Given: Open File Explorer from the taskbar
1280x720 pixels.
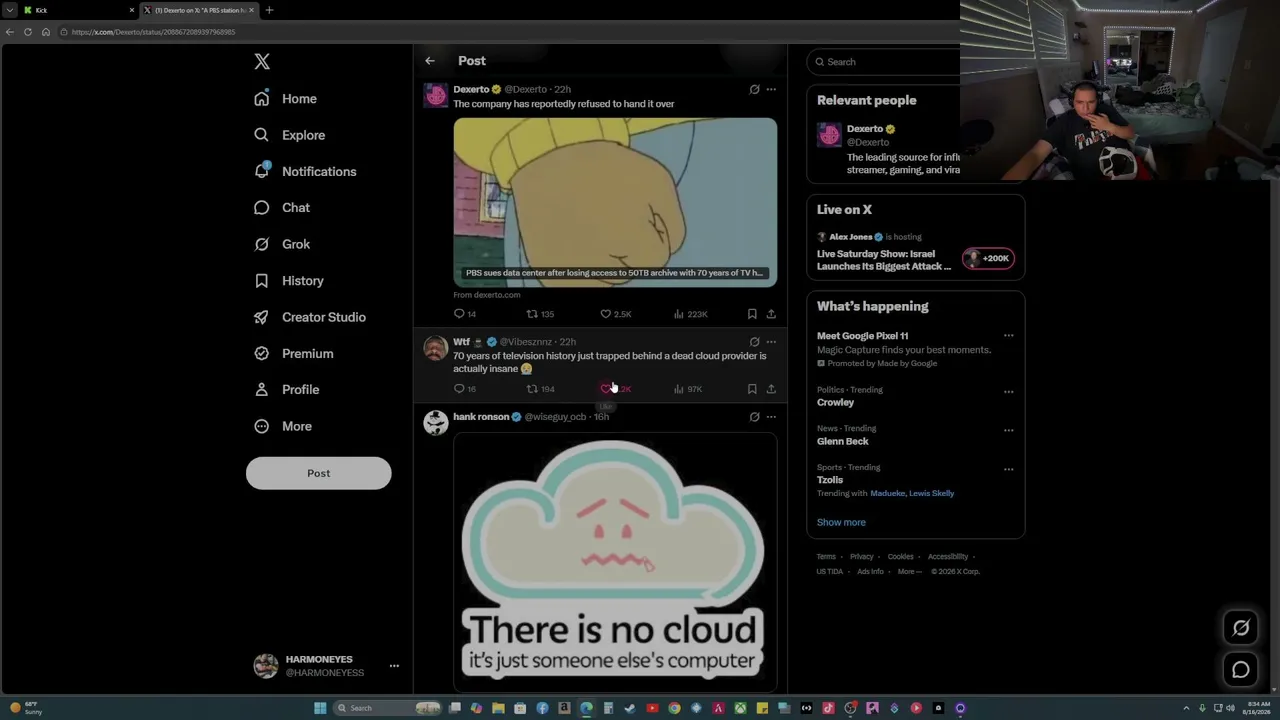Looking at the screenshot, I should (498, 708).
